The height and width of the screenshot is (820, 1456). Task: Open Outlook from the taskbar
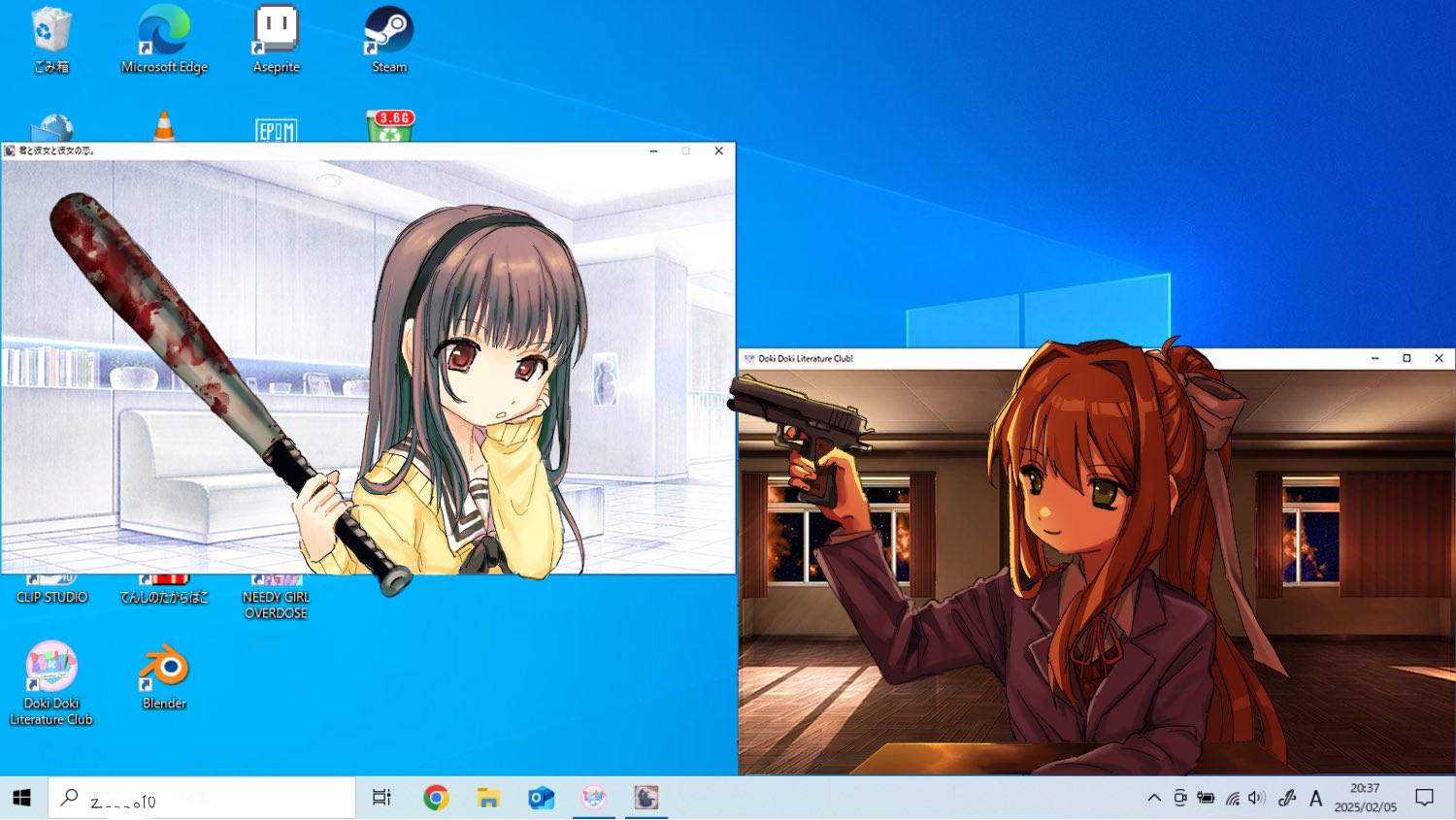541,798
